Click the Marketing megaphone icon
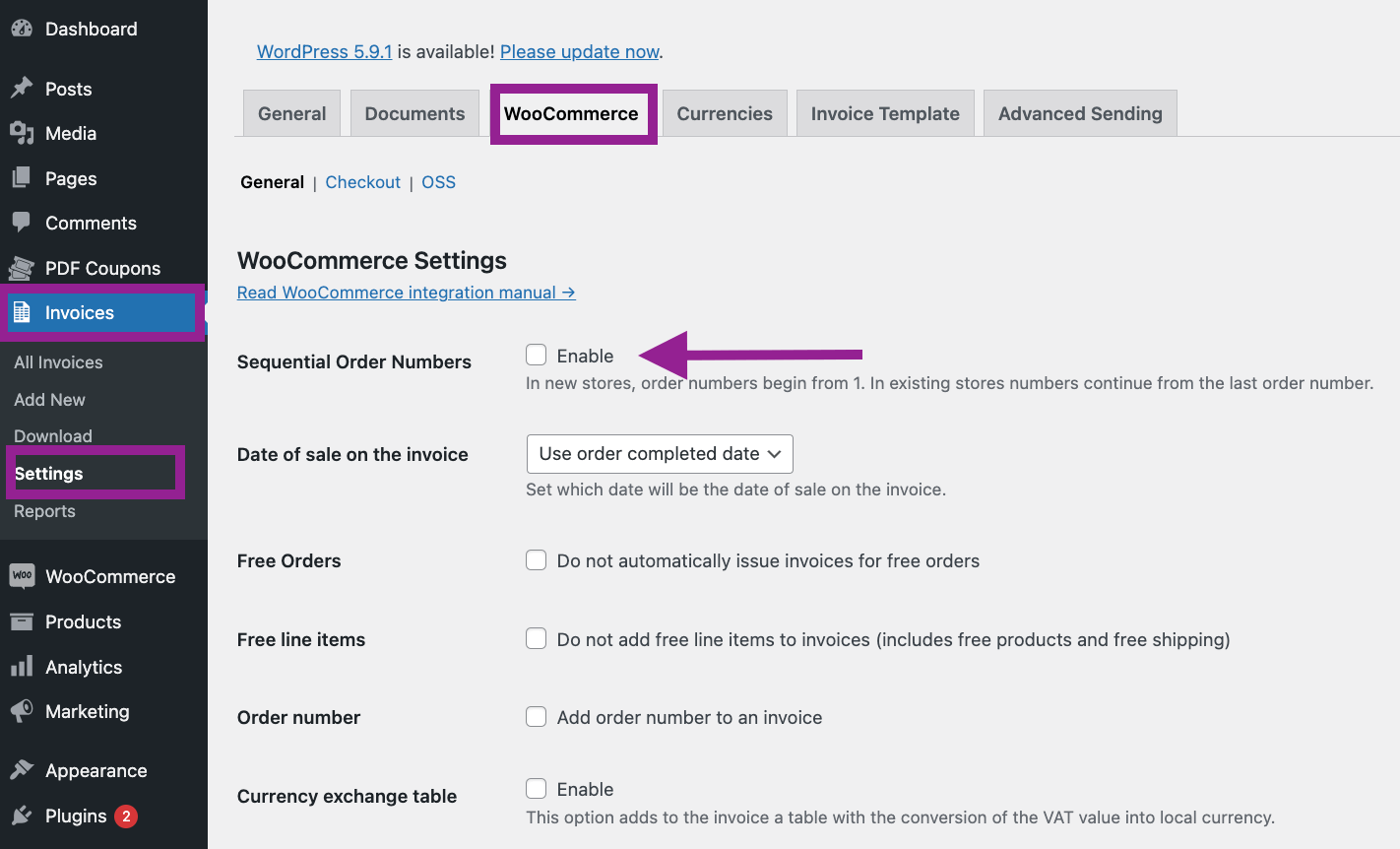Image resolution: width=1400 pixels, height=849 pixels. [x=22, y=711]
